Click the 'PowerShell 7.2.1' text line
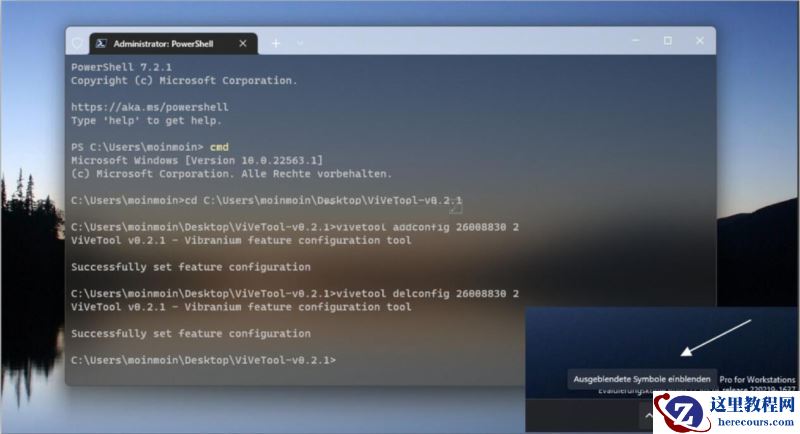Screen dimensions: 800x434 tap(121, 67)
